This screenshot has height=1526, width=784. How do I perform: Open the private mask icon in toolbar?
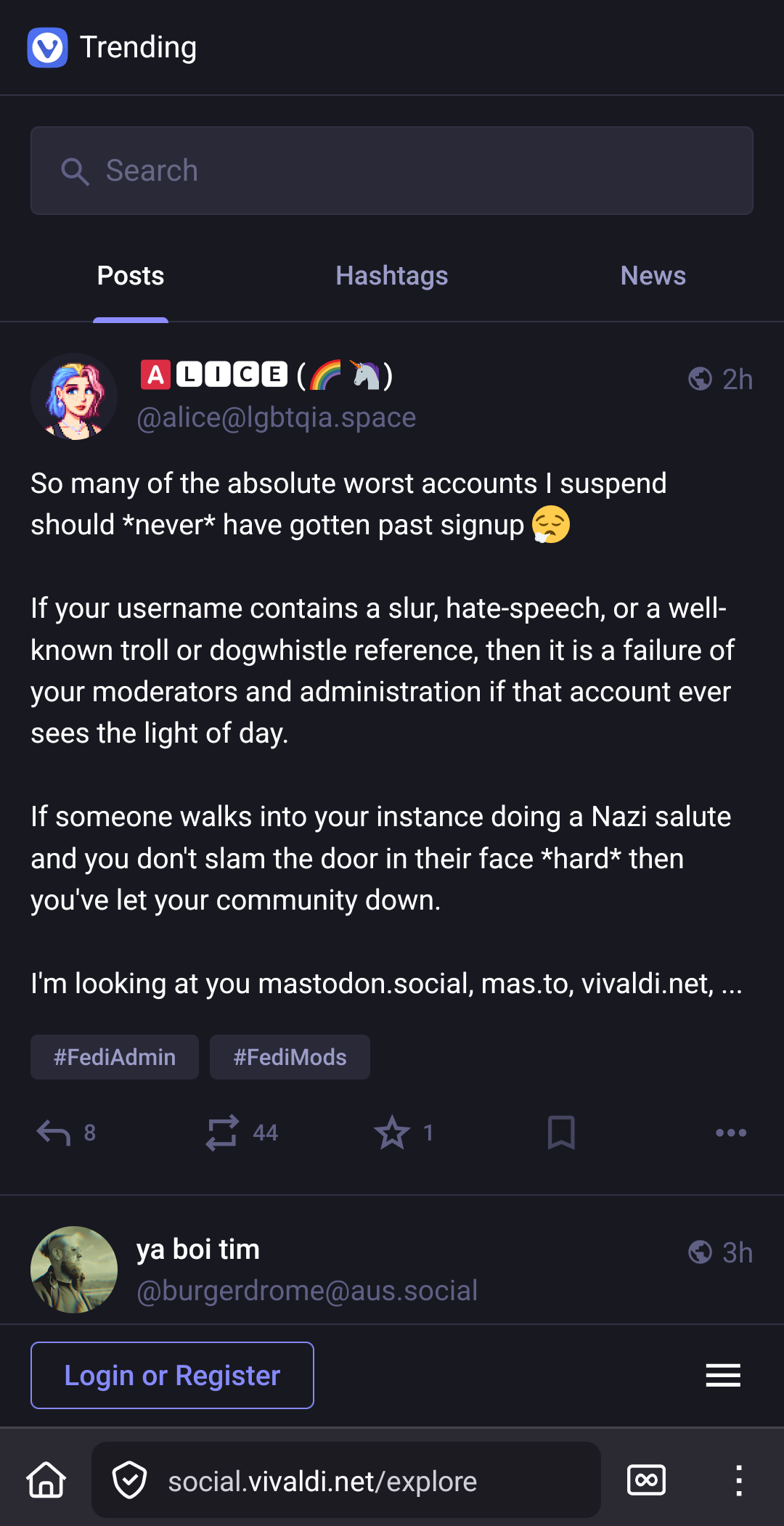(x=646, y=1480)
